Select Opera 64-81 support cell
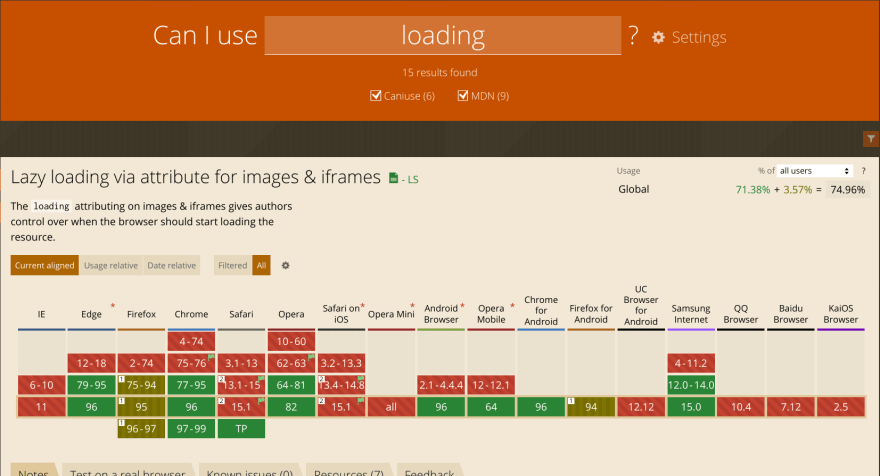Image resolution: width=880 pixels, height=476 pixels. [291, 385]
